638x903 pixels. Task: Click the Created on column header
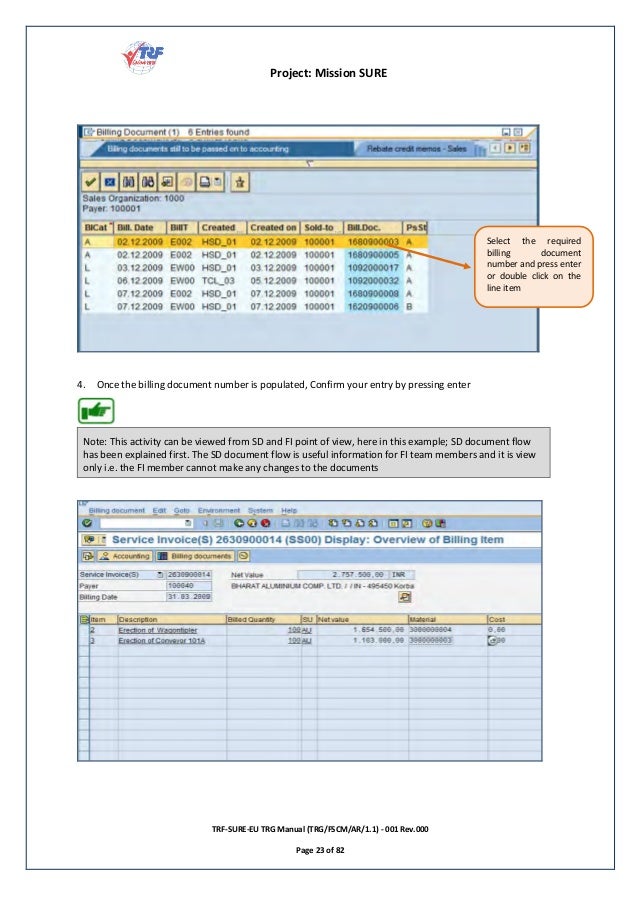[273, 227]
